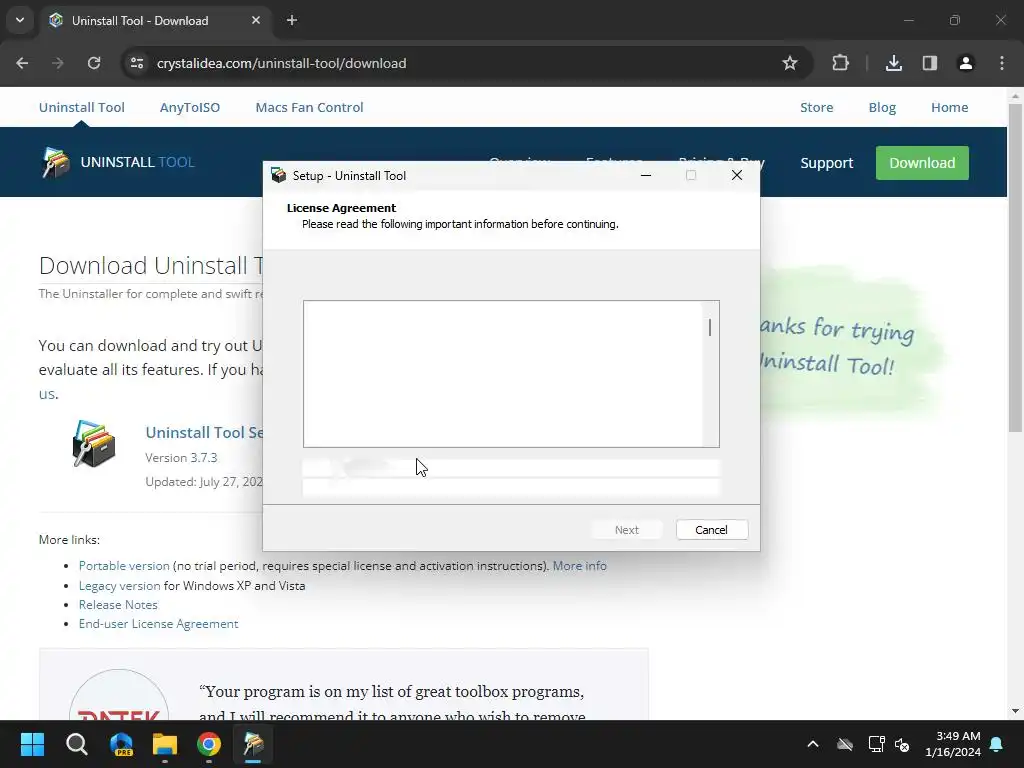Click the Uninstall Tool logo

tap(118, 162)
